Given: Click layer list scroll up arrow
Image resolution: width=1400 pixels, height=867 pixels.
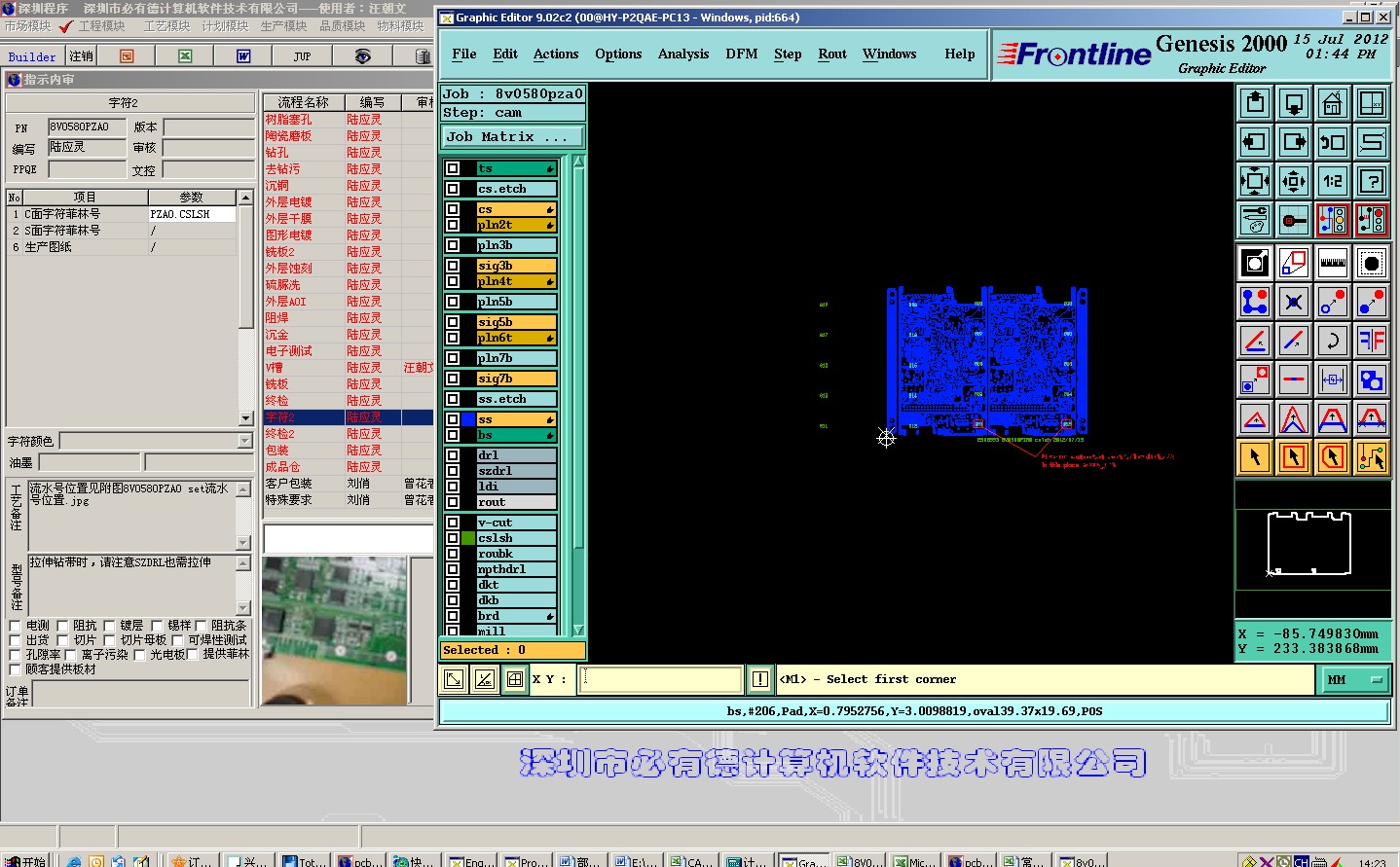Looking at the screenshot, I should [x=578, y=162].
